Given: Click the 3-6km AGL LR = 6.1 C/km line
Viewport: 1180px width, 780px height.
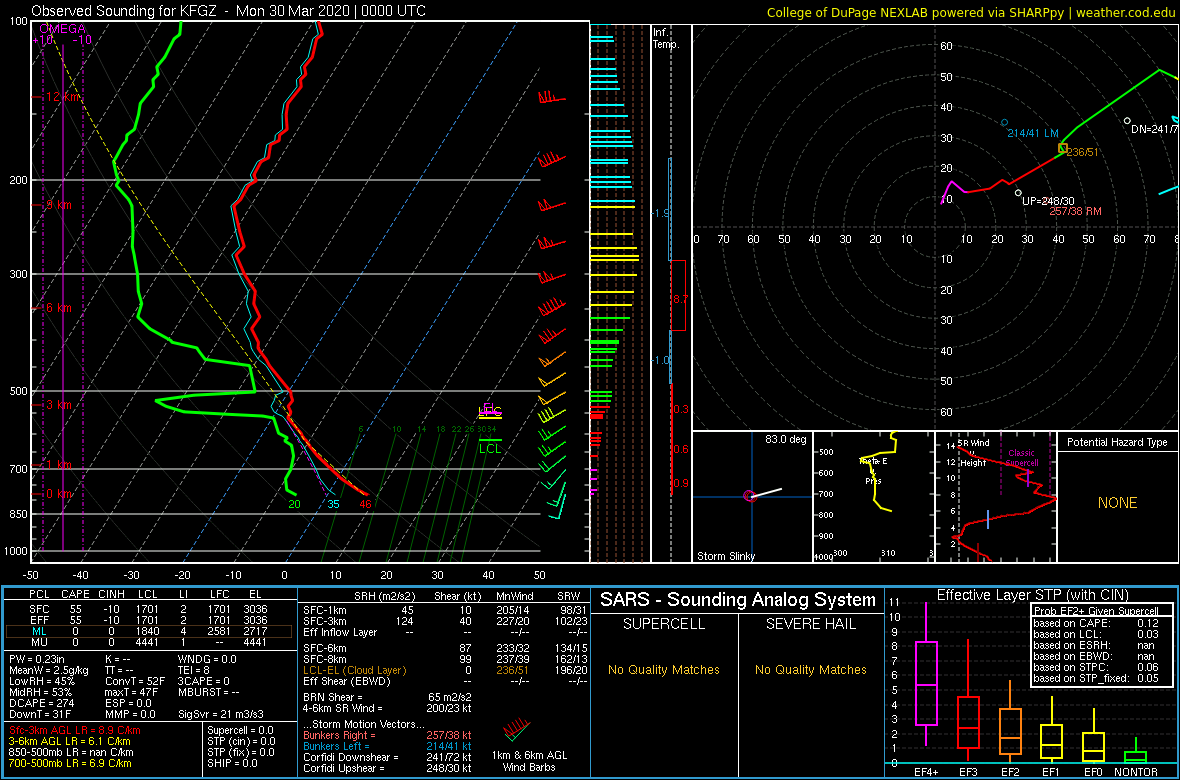Looking at the screenshot, I should click(71, 741).
